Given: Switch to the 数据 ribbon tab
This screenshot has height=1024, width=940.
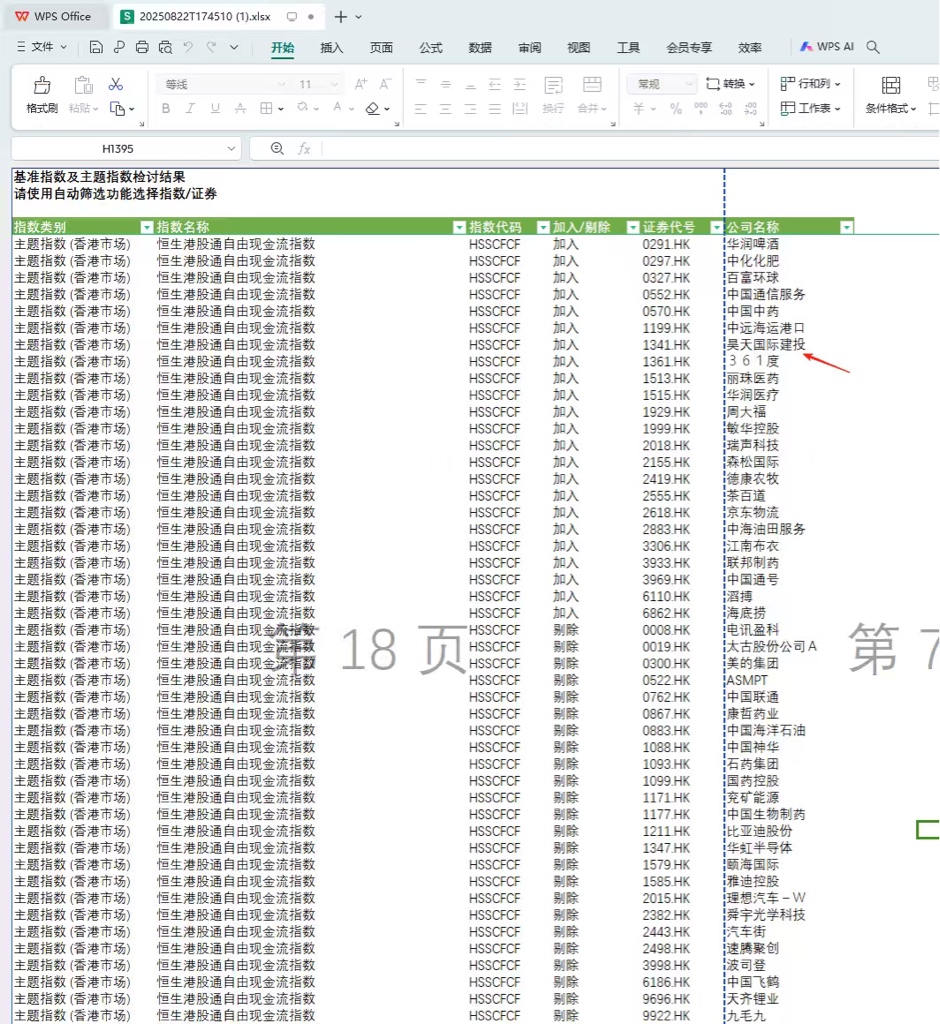Looking at the screenshot, I should [480, 48].
